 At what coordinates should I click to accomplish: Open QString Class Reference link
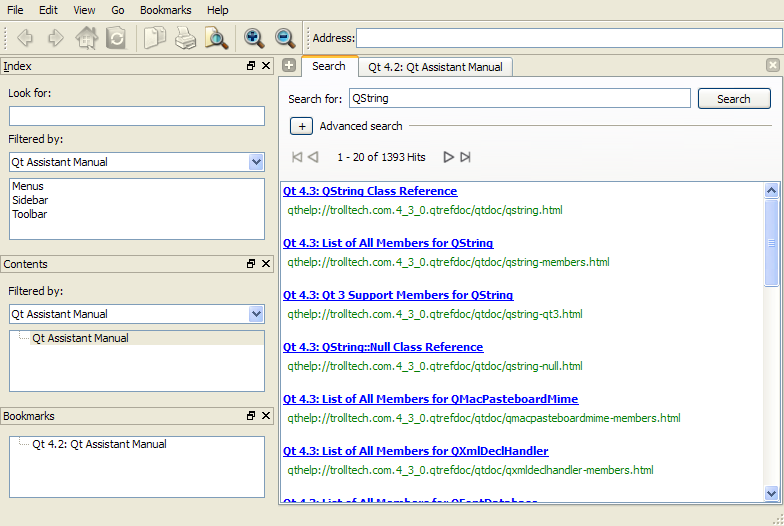tap(370, 191)
